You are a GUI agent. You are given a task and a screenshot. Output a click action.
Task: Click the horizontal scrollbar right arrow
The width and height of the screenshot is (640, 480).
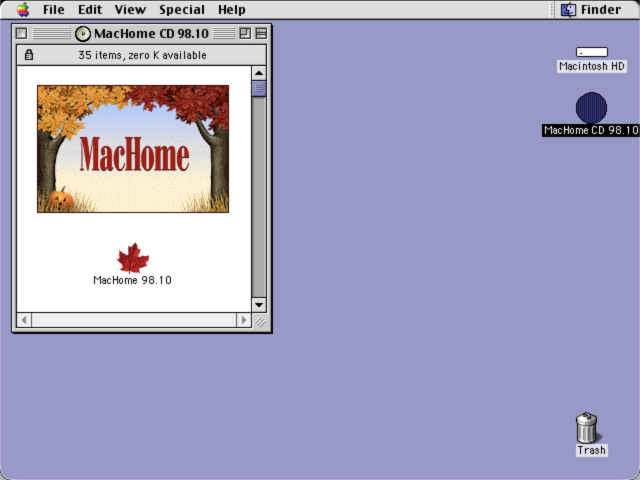pyautogui.click(x=244, y=320)
